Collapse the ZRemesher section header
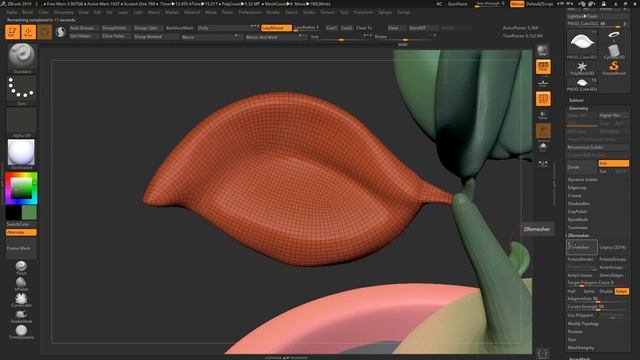The width and height of the screenshot is (640, 360). [x=578, y=236]
